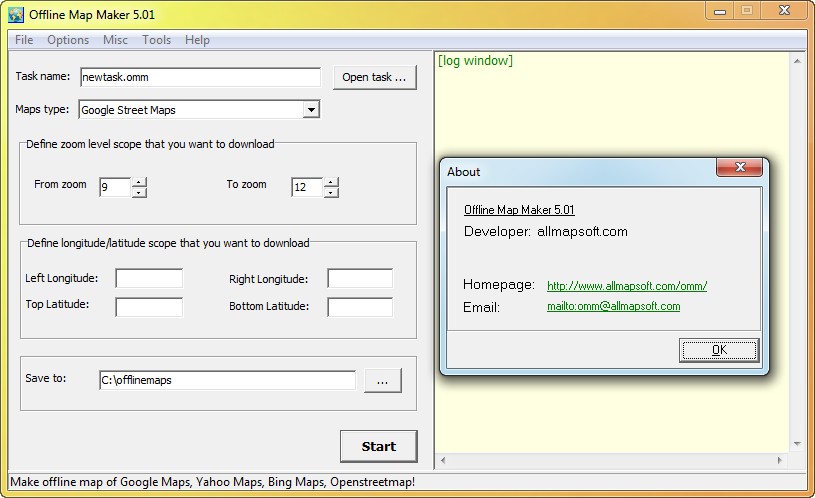
Task: Click the Developer: allmapsoft.com text
Action: click(546, 231)
